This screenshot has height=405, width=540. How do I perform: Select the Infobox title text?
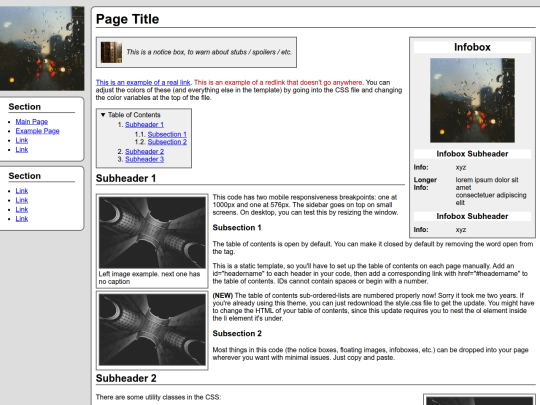tap(472, 47)
